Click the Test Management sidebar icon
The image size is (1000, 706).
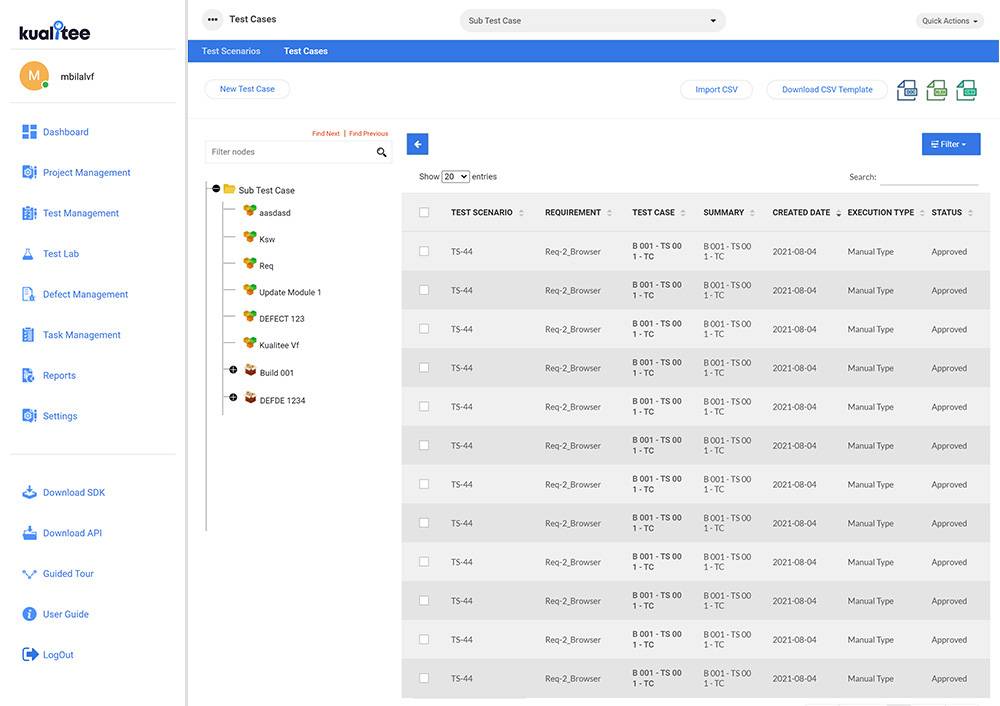pos(29,213)
